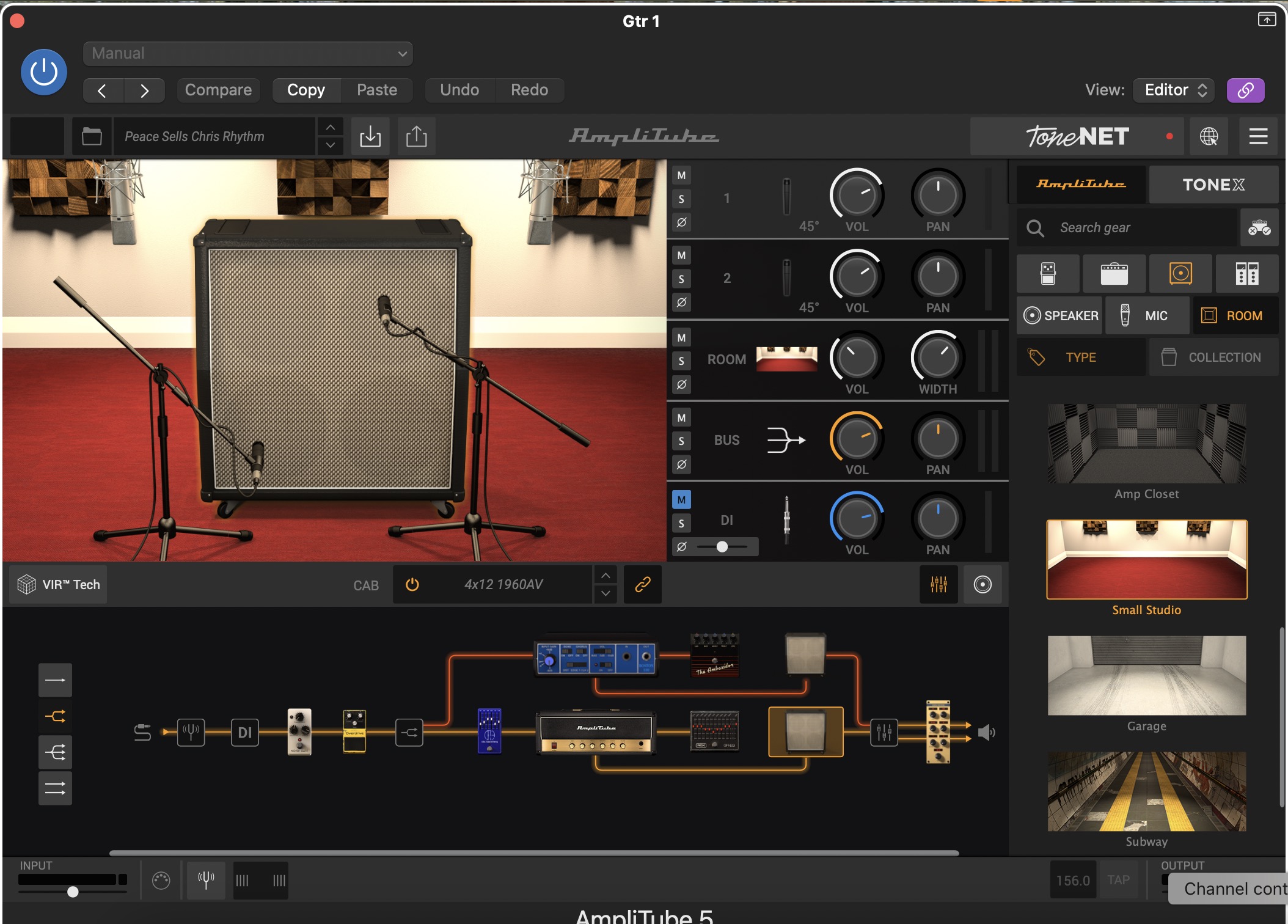Select the TYPE filter tab
Viewport: 1288px width, 924px height.
tap(1081, 357)
